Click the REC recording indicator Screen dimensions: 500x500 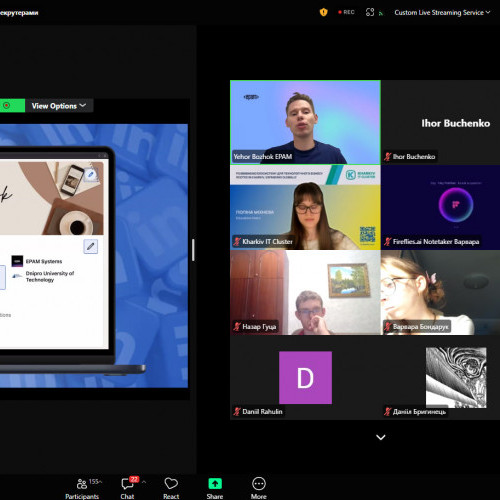[x=346, y=12]
